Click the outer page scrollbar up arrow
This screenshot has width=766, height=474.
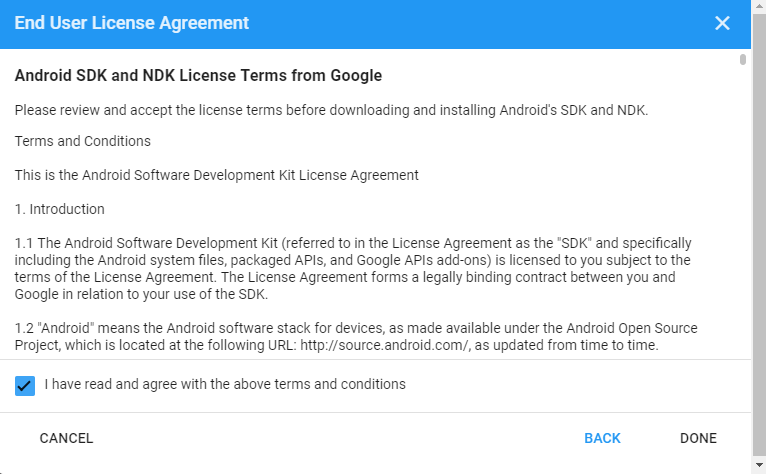coord(759,5)
